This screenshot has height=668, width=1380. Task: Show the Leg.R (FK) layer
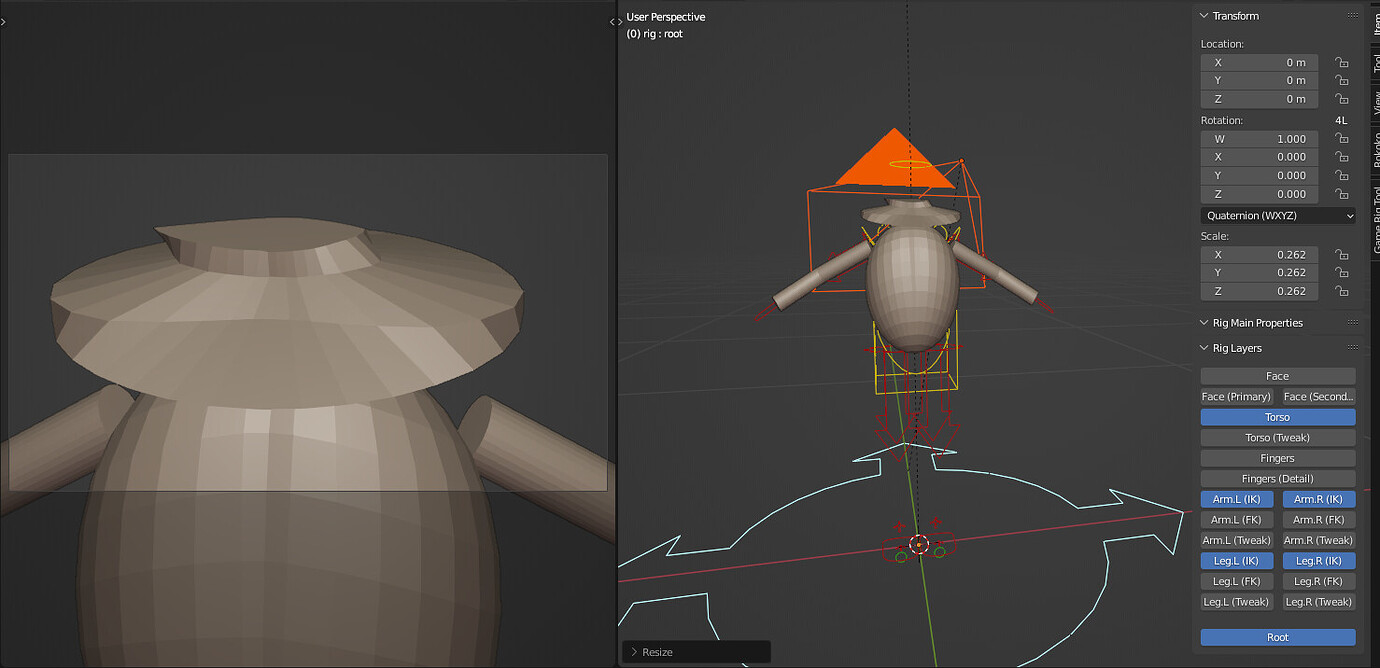click(x=1319, y=581)
